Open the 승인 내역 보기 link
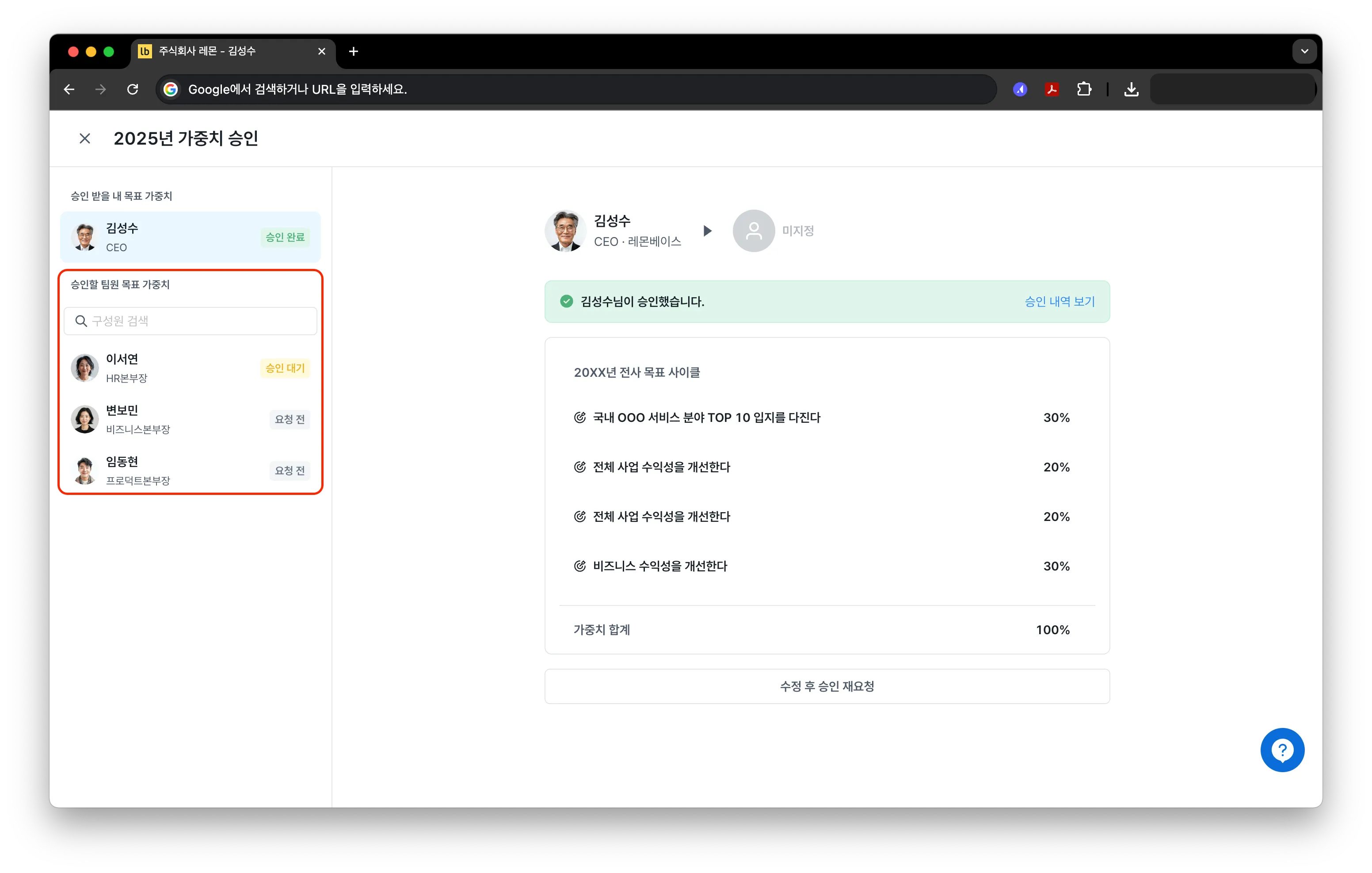 click(1059, 302)
